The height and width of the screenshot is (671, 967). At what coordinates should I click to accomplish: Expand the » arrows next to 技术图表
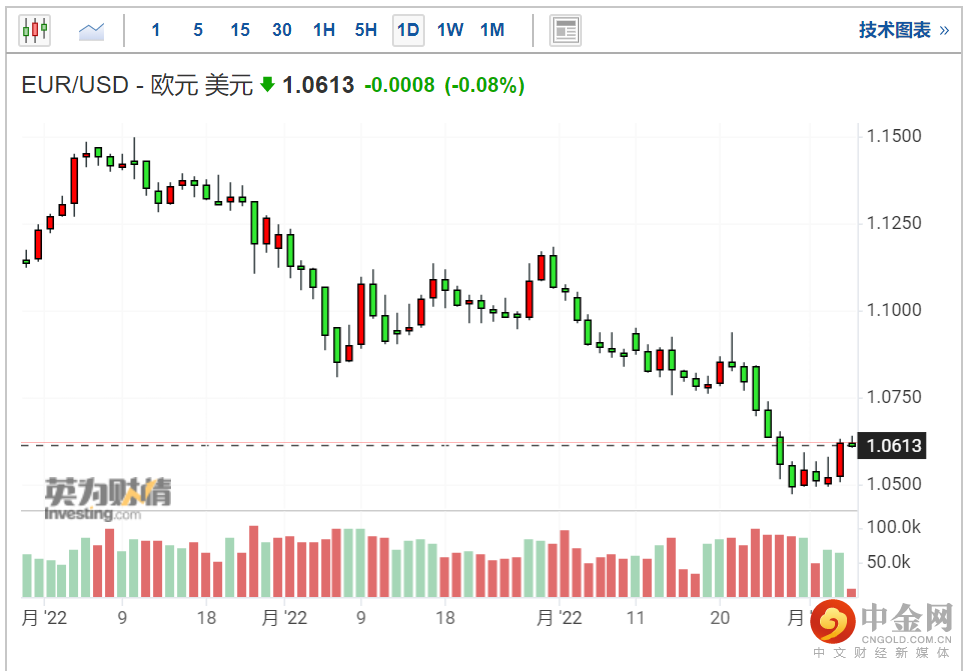(x=944, y=30)
